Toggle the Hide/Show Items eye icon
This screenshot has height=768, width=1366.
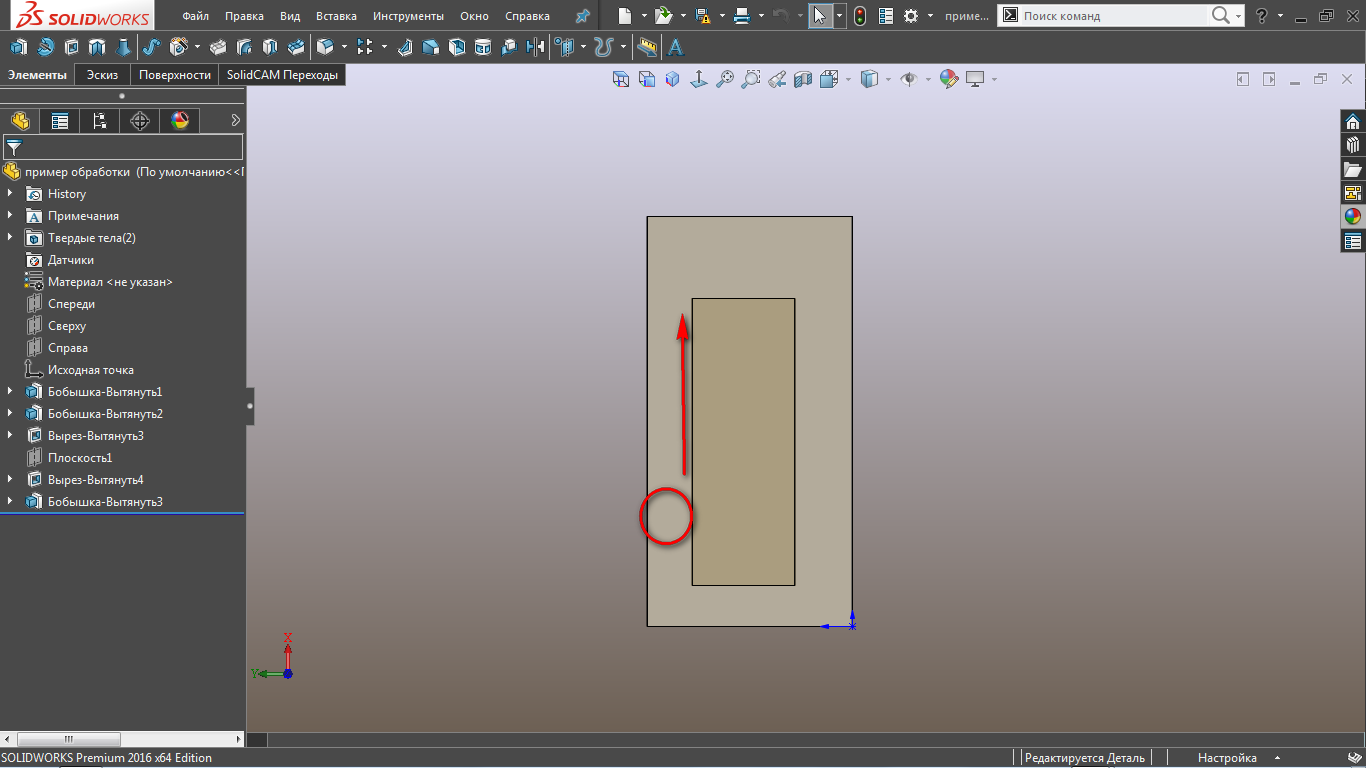(909, 79)
